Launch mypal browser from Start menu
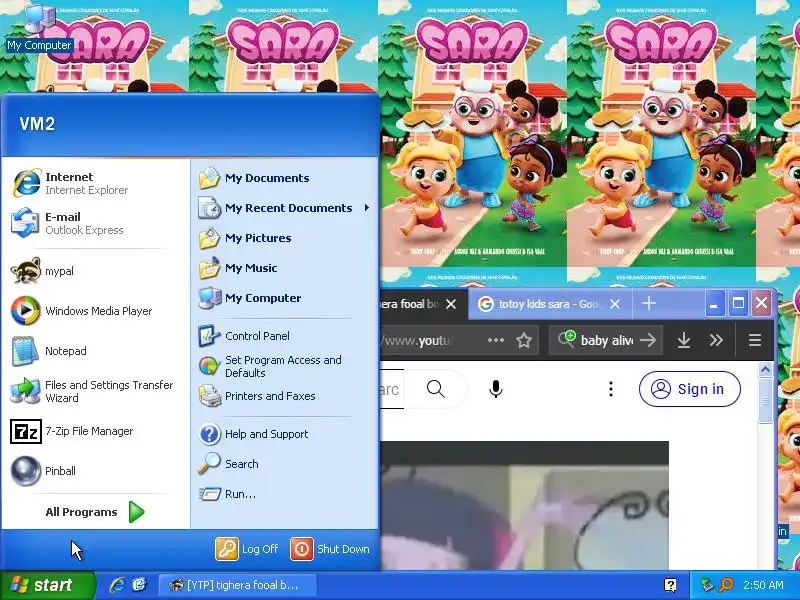This screenshot has width=800, height=600. [x=95, y=271]
